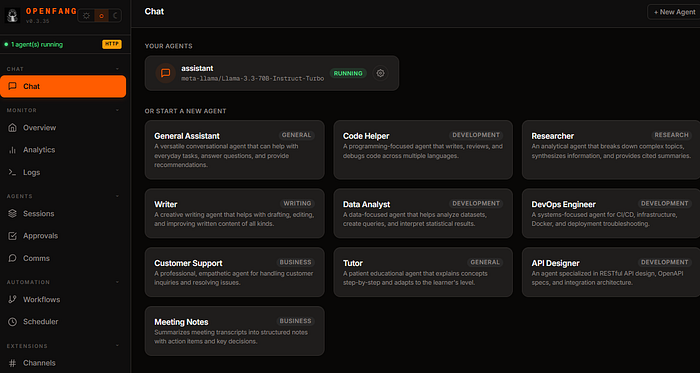700x373 pixels.
Task: Open the Overview page
Action: (x=63, y=128)
